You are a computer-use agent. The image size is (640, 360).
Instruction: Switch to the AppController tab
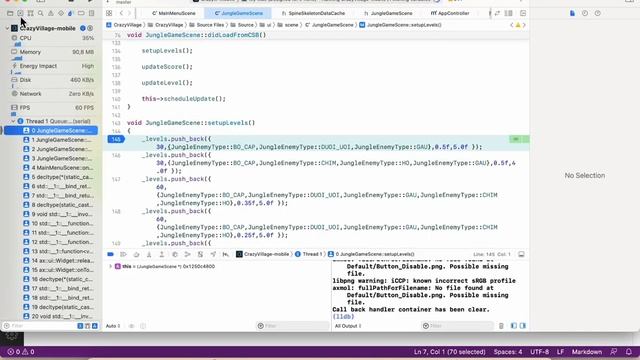(450, 13)
